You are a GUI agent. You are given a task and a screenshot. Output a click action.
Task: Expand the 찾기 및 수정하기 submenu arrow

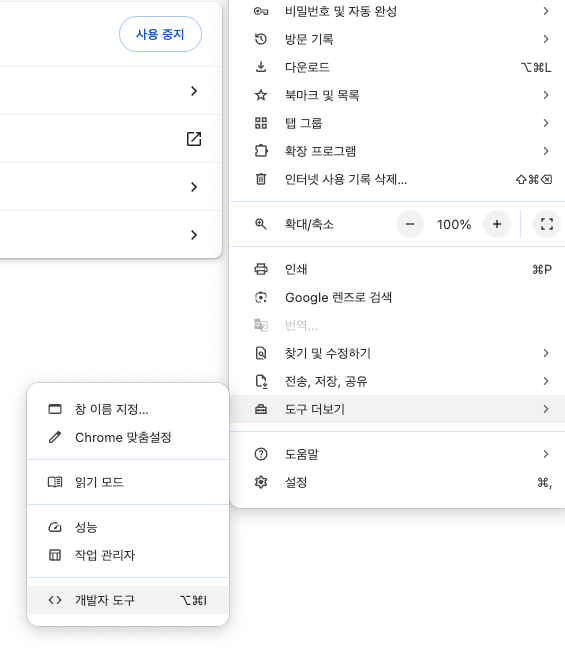pyautogui.click(x=546, y=353)
